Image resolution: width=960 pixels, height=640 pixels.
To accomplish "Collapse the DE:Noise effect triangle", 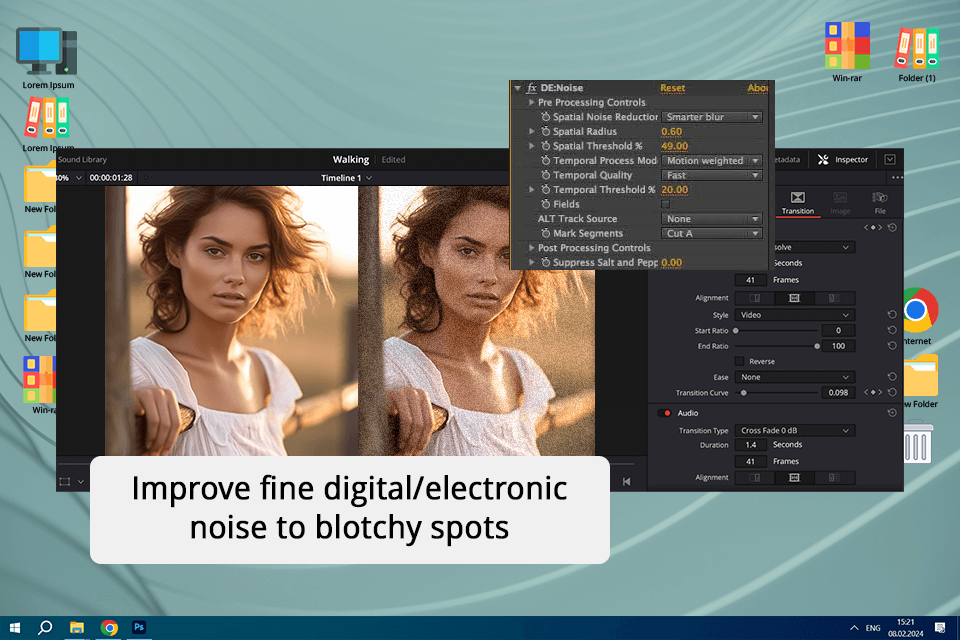I will pyautogui.click(x=517, y=88).
